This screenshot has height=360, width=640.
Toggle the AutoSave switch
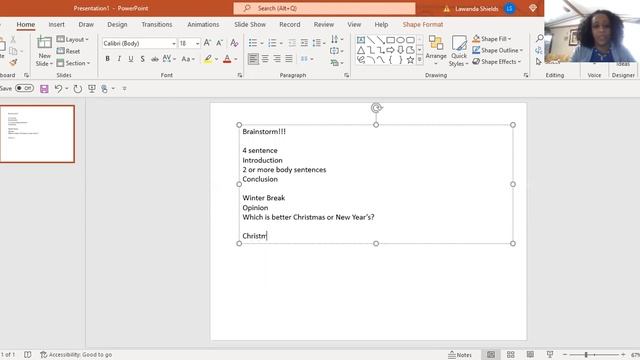(x=24, y=88)
